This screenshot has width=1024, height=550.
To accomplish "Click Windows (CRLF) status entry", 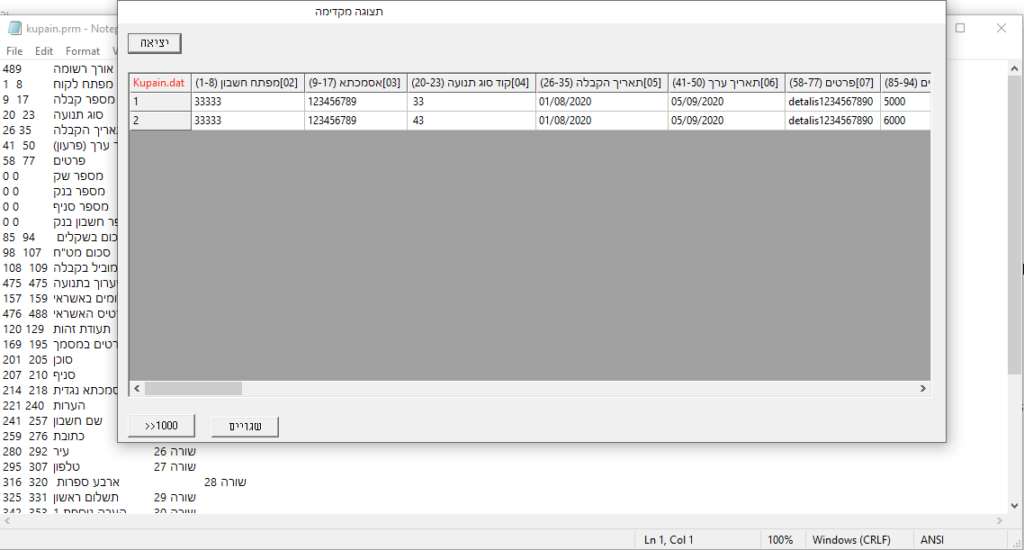I will click(x=851, y=540).
